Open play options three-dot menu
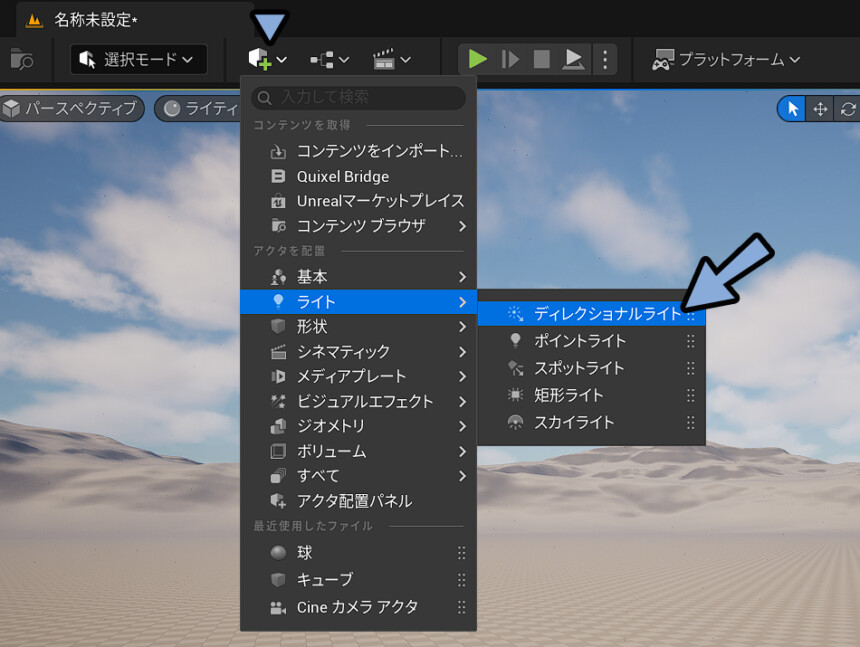Viewport: 860px width, 647px height. (604, 59)
